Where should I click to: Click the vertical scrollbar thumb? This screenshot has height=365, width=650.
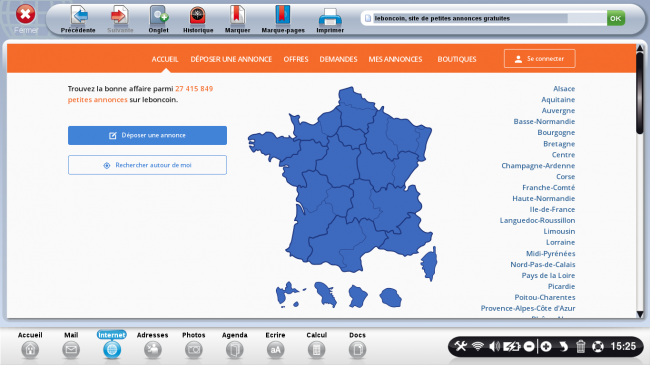(x=640, y=93)
